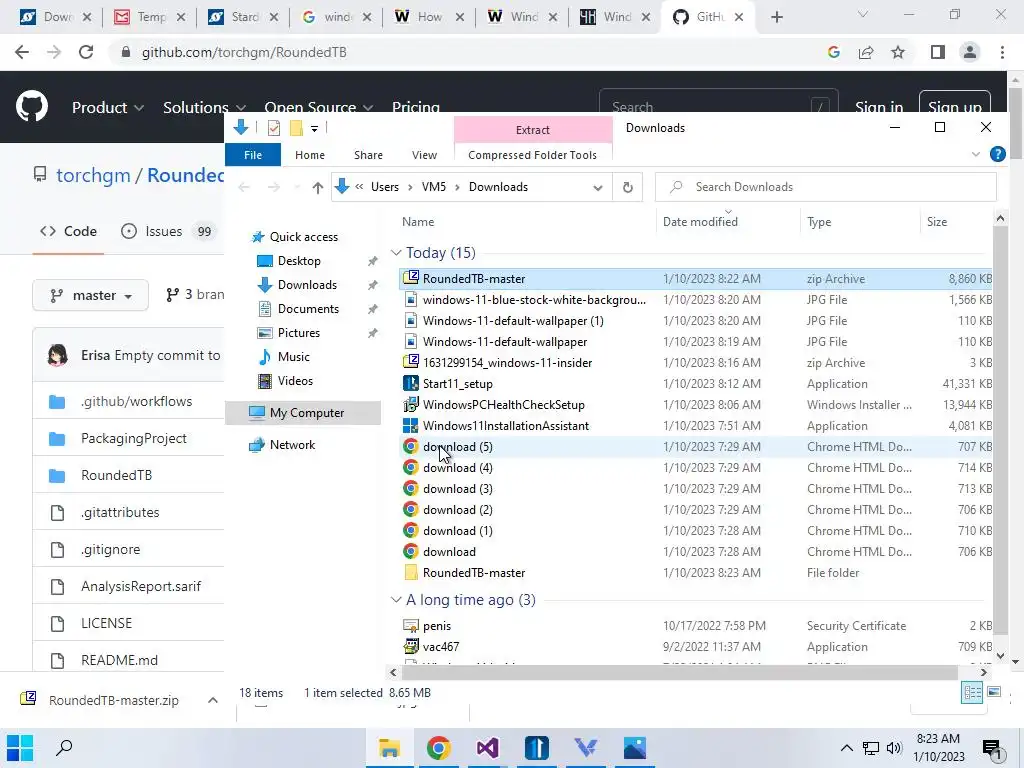Open the address bar path history dropdown
Screen dimensions: 1024x768
(598, 187)
